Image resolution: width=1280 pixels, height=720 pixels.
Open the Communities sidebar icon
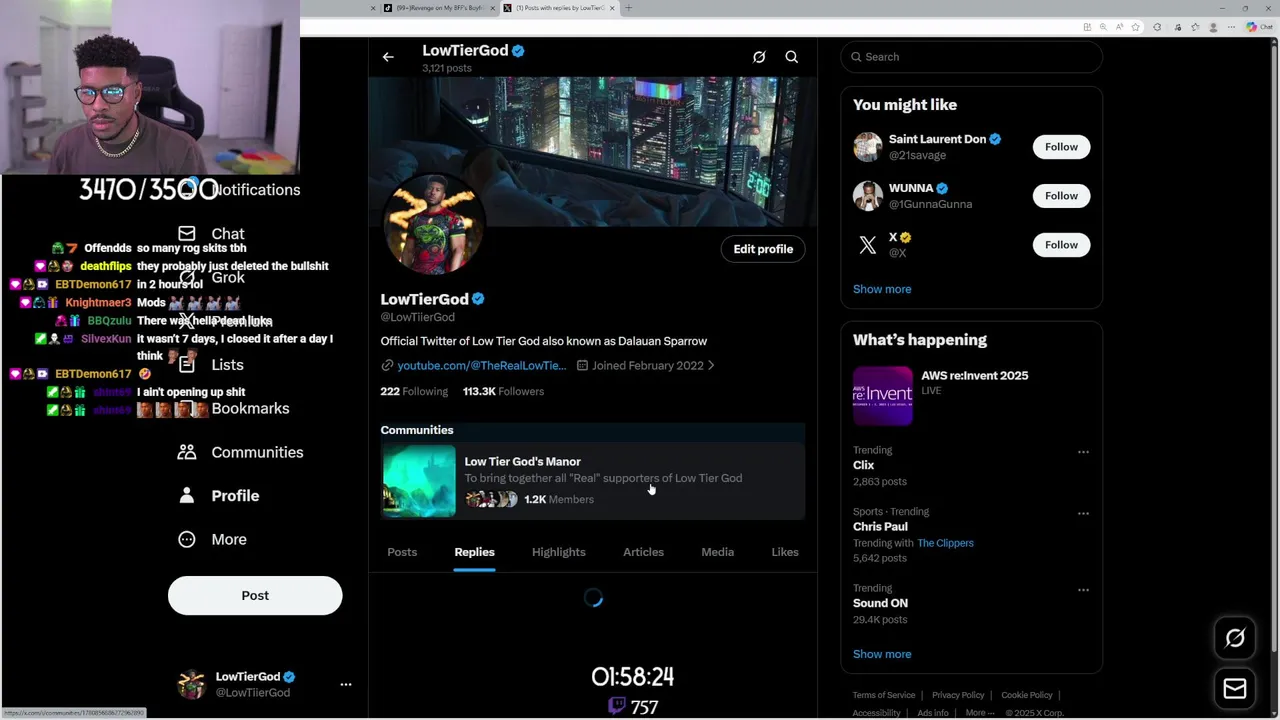click(x=187, y=452)
